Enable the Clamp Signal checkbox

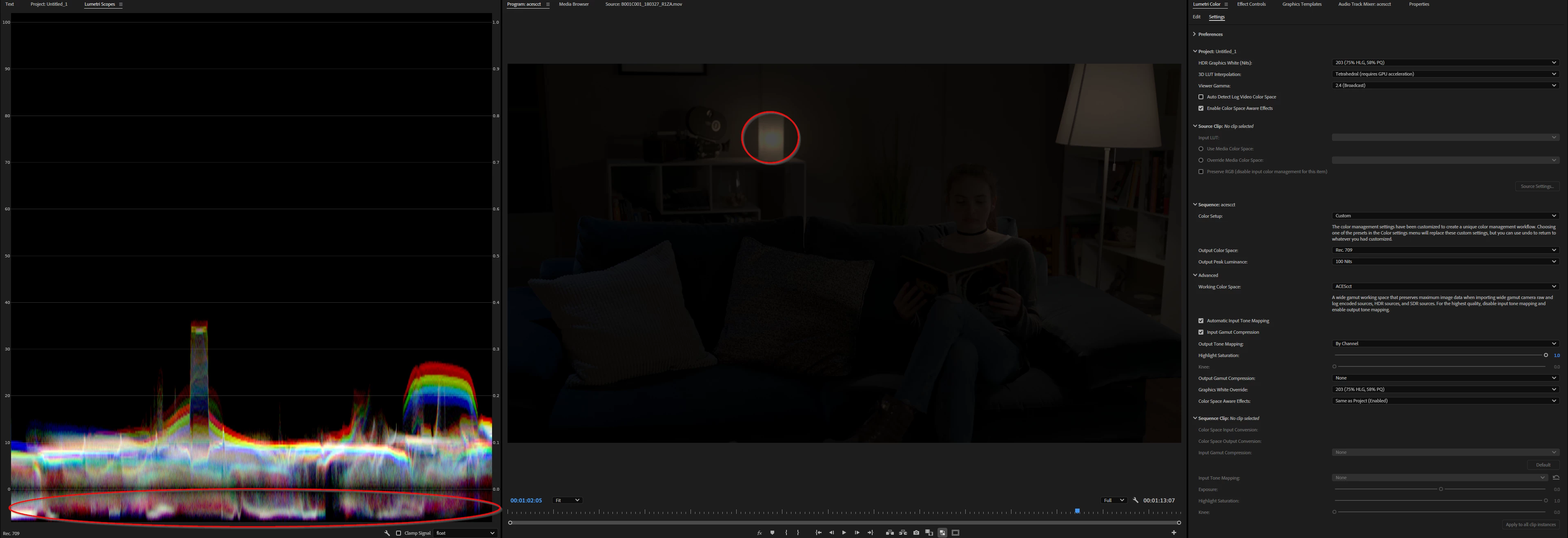[x=399, y=533]
